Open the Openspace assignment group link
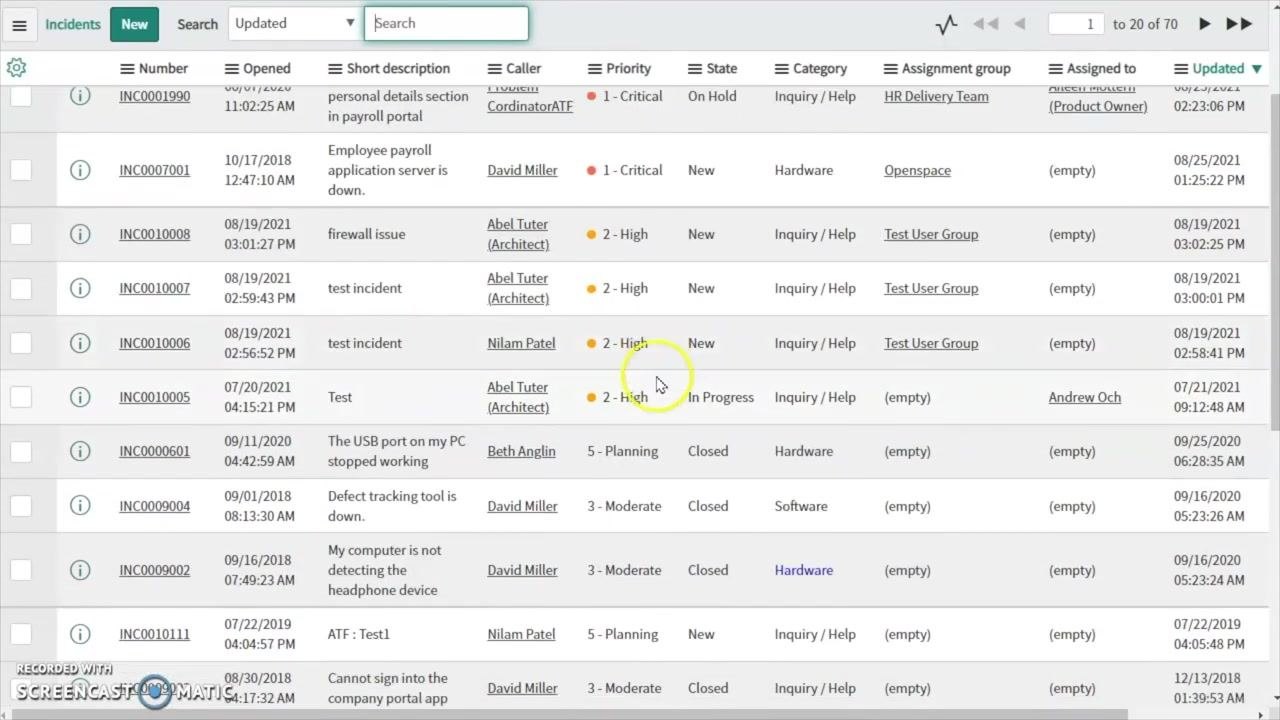This screenshot has height=720, width=1280. 917,170
